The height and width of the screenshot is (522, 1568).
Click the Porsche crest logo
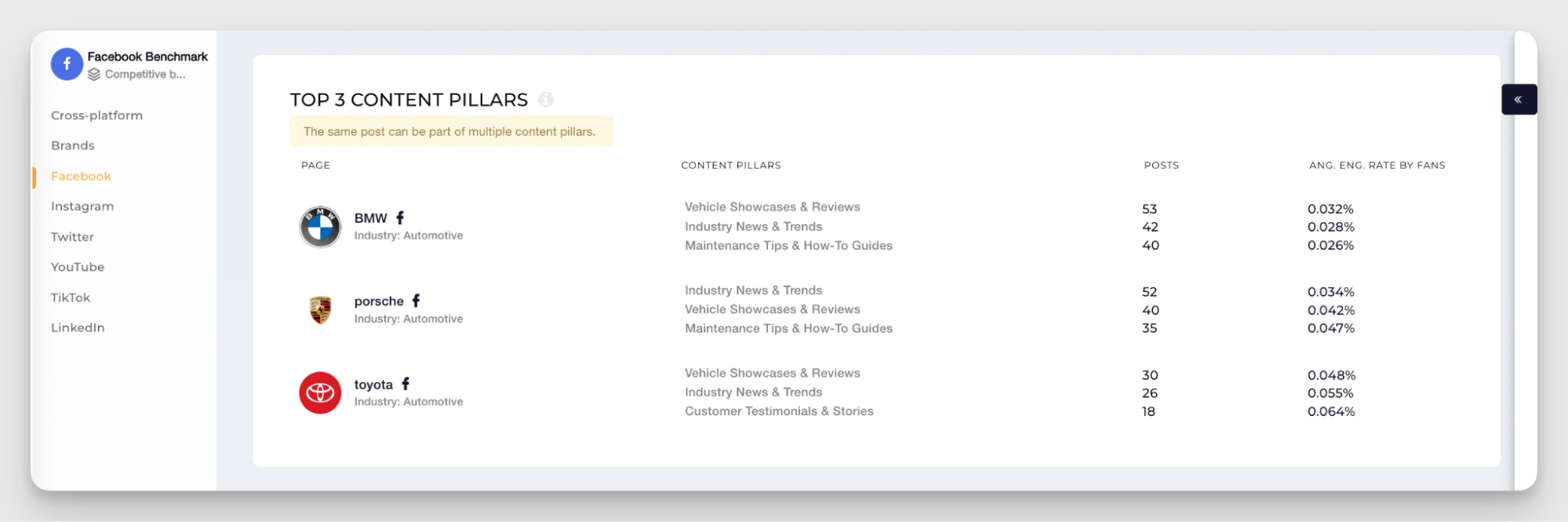(x=320, y=310)
